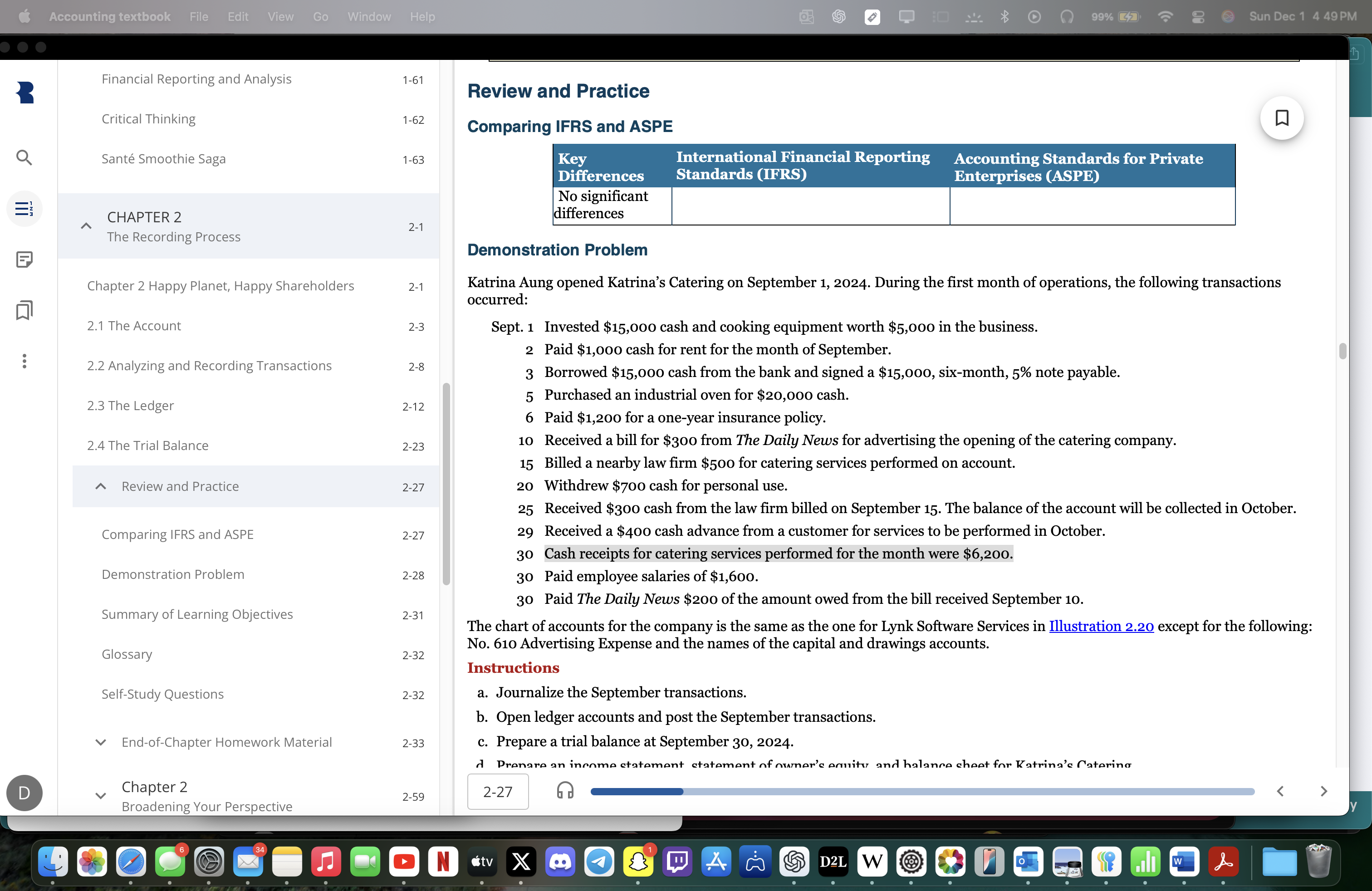1372x891 pixels.
Task: Open the Snapchat dock icon
Action: (x=638, y=862)
